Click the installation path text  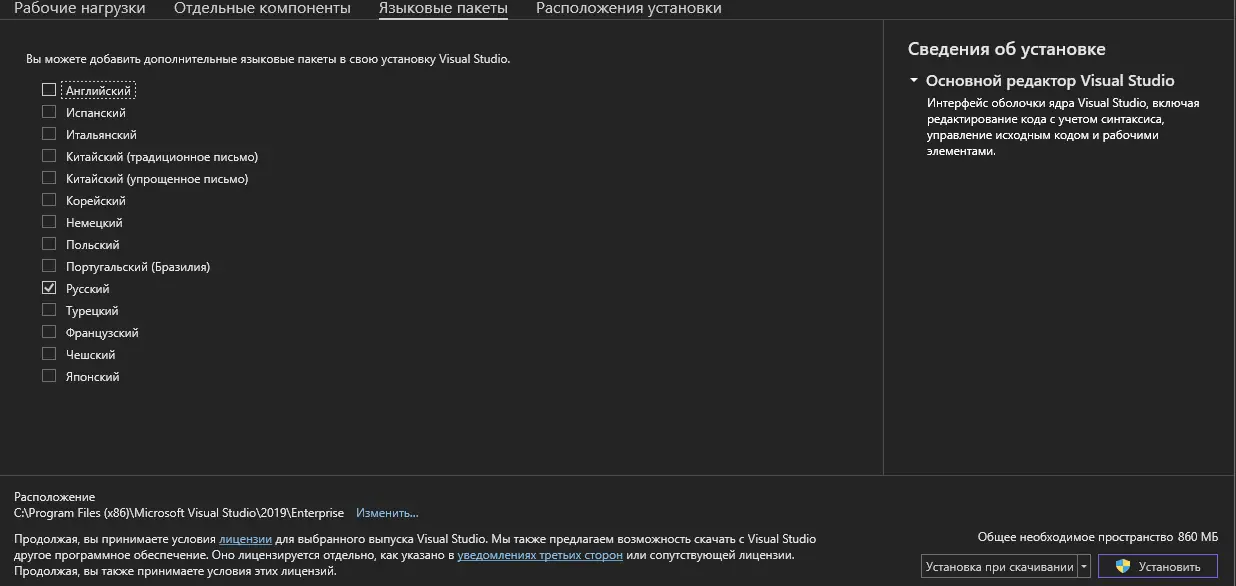[179, 513]
